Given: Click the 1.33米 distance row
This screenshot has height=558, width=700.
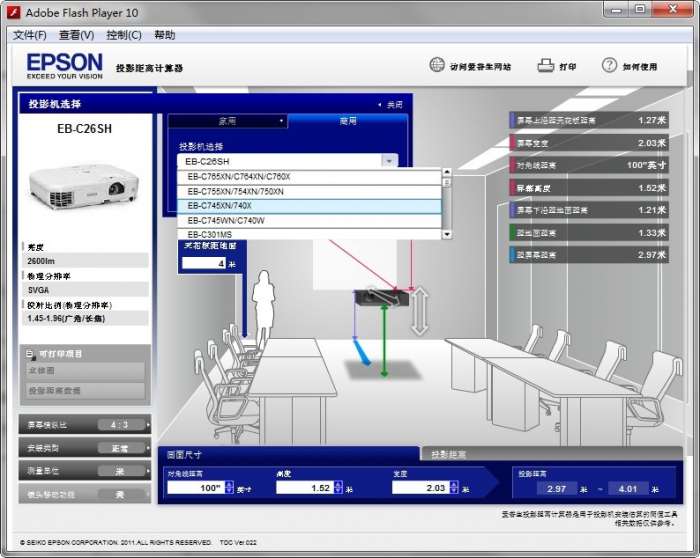Looking at the screenshot, I should 589,233.
